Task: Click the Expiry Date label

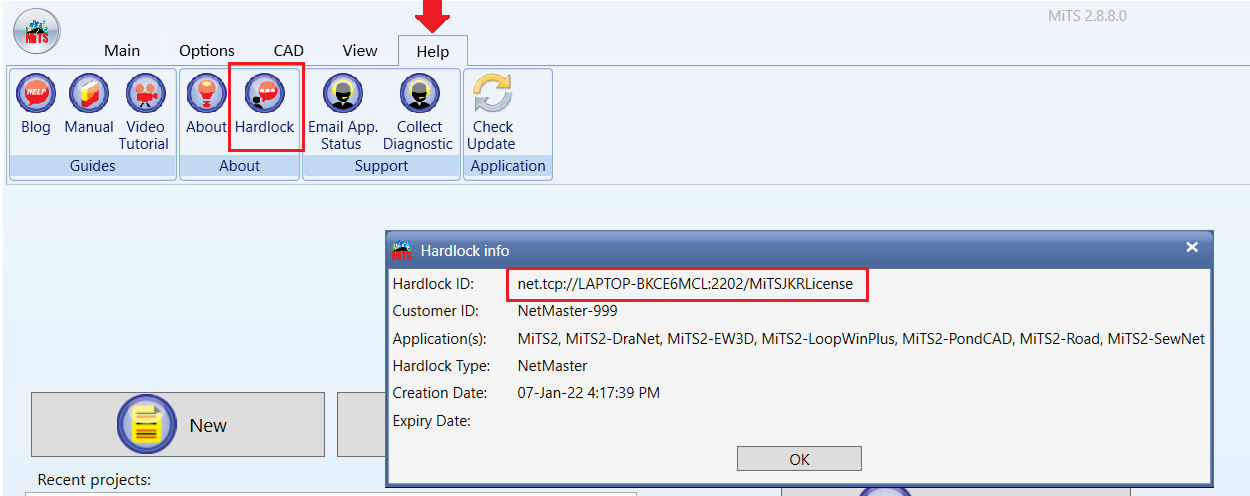Action: [x=432, y=421]
